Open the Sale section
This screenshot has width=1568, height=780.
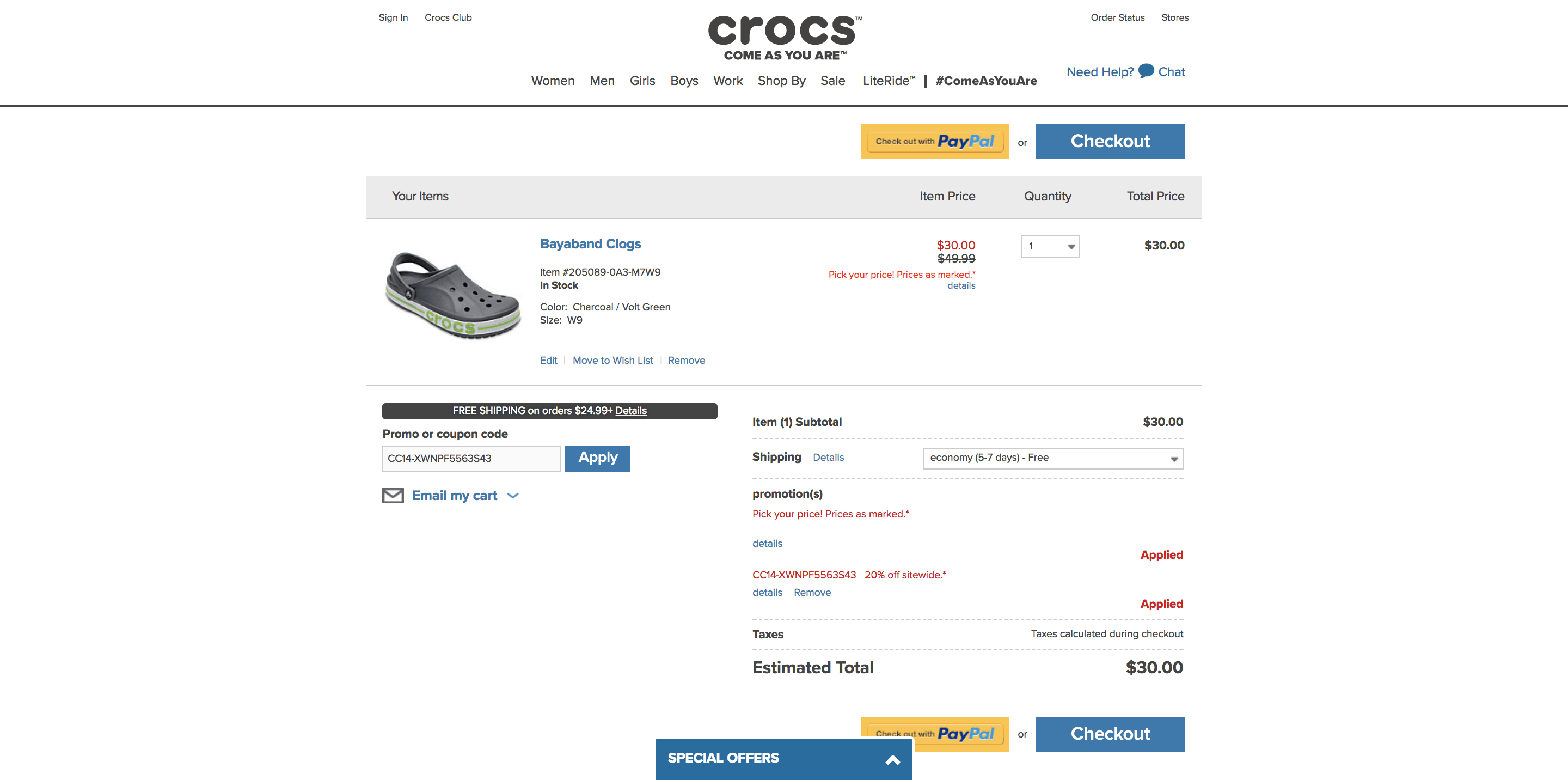tap(832, 81)
